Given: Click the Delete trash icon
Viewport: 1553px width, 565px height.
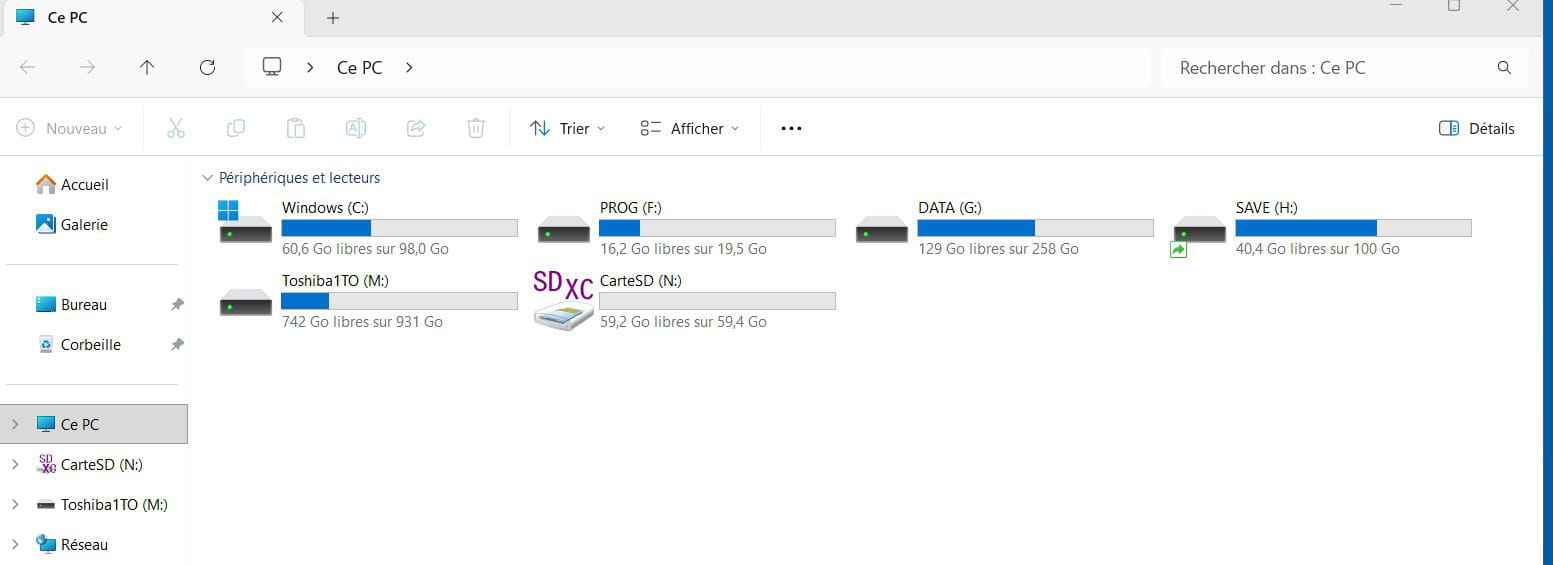Looking at the screenshot, I should (x=476, y=128).
